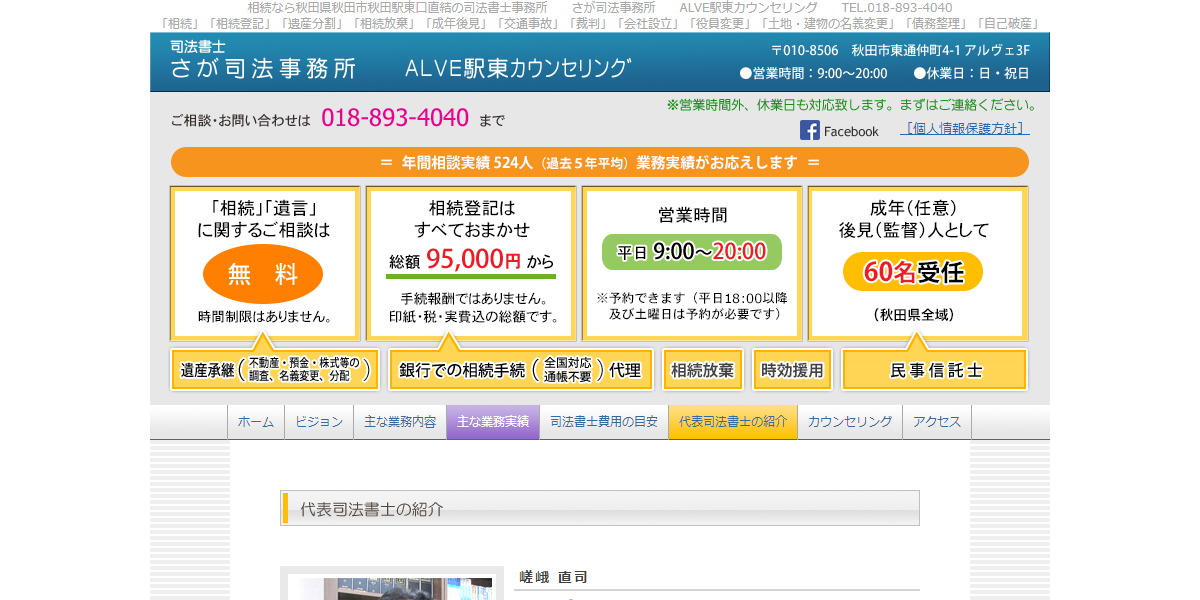Open the 司法書士費用の目安 tab
Image resolution: width=1200 pixels, height=600 pixels.
click(x=605, y=421)
